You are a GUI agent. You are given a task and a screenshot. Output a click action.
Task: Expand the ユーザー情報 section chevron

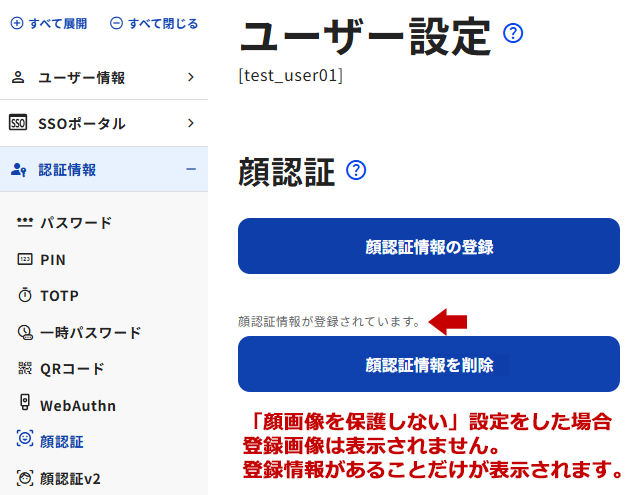[x=190, y=77]
